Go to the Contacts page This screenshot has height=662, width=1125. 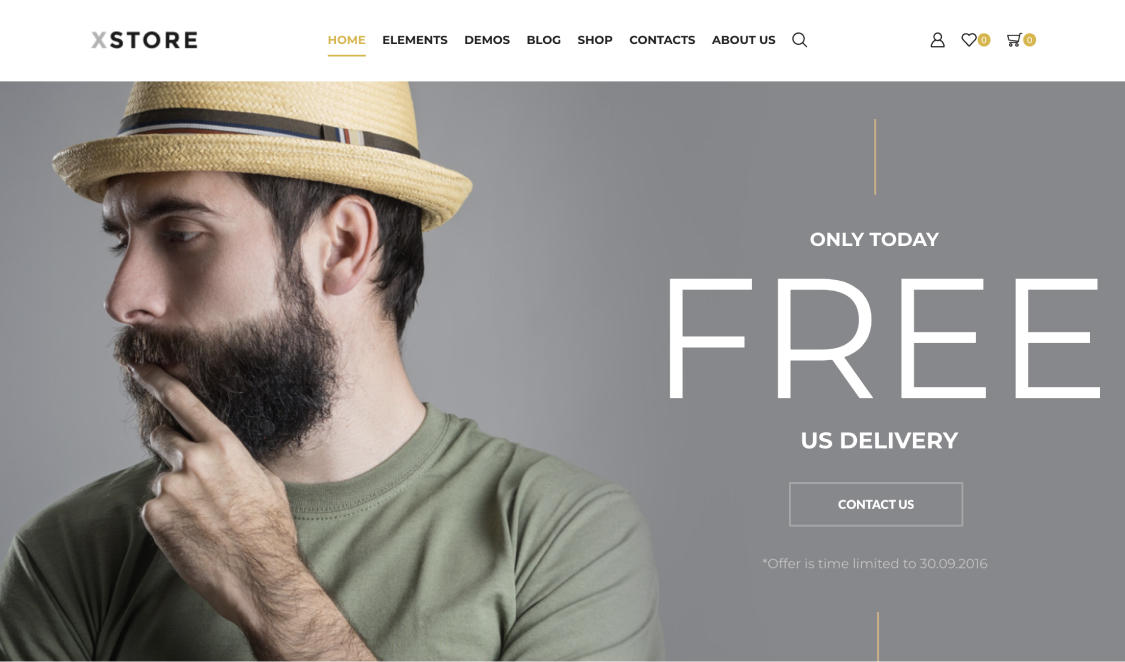662,40
